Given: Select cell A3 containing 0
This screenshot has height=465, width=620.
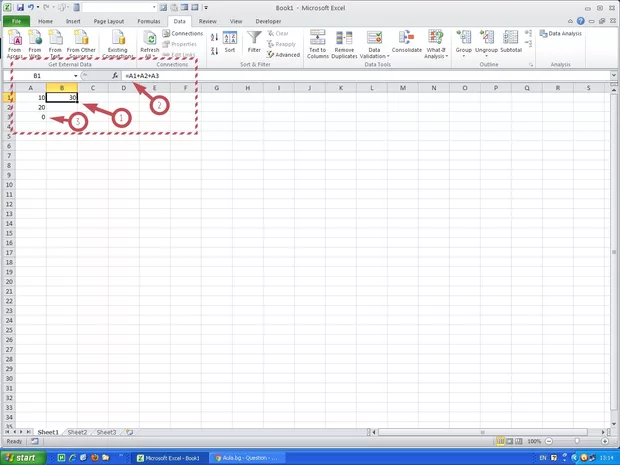Looking at the screenshot, I should coord(30,117).
